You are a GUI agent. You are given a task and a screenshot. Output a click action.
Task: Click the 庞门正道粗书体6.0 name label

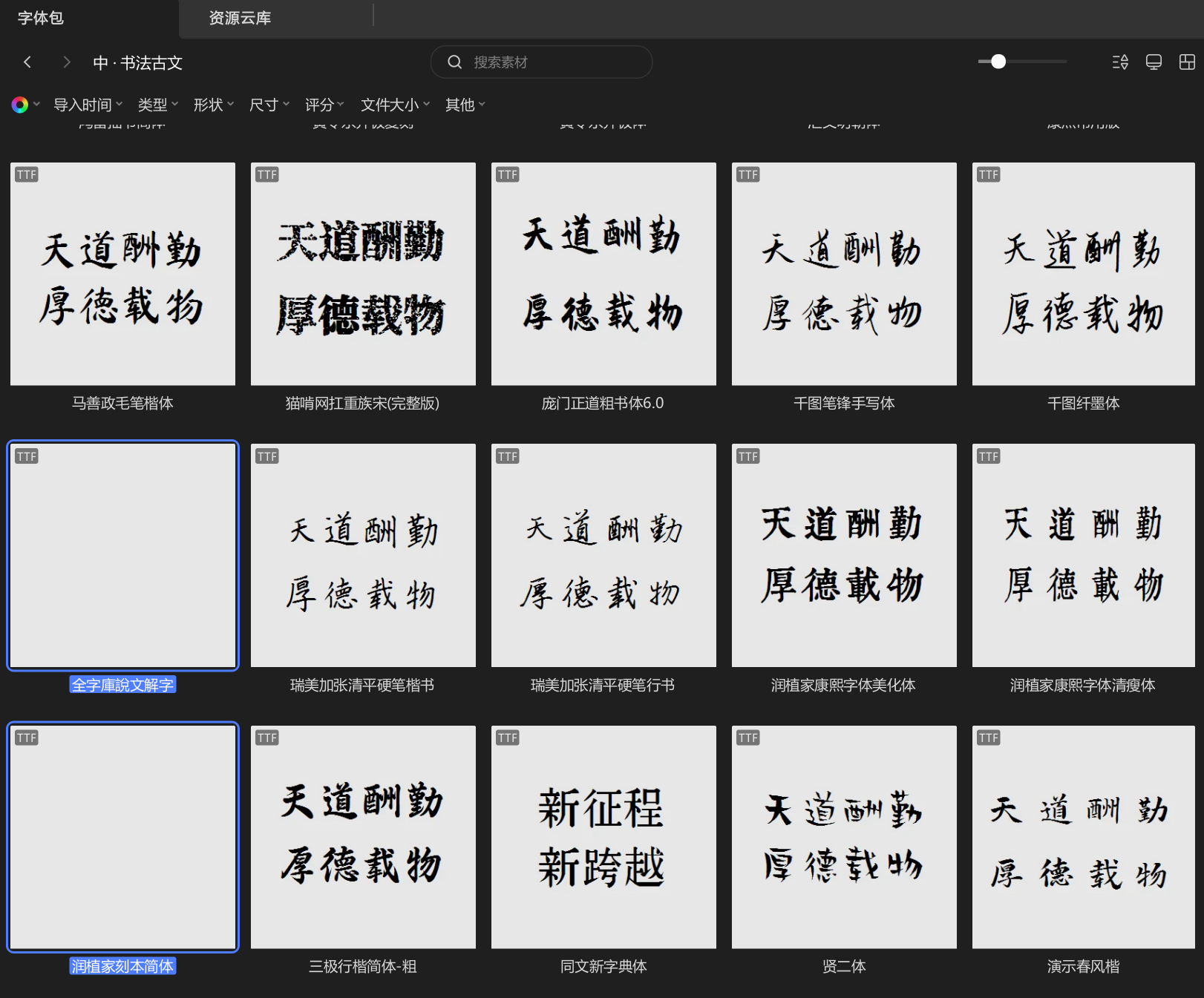(x=603, y=403)
